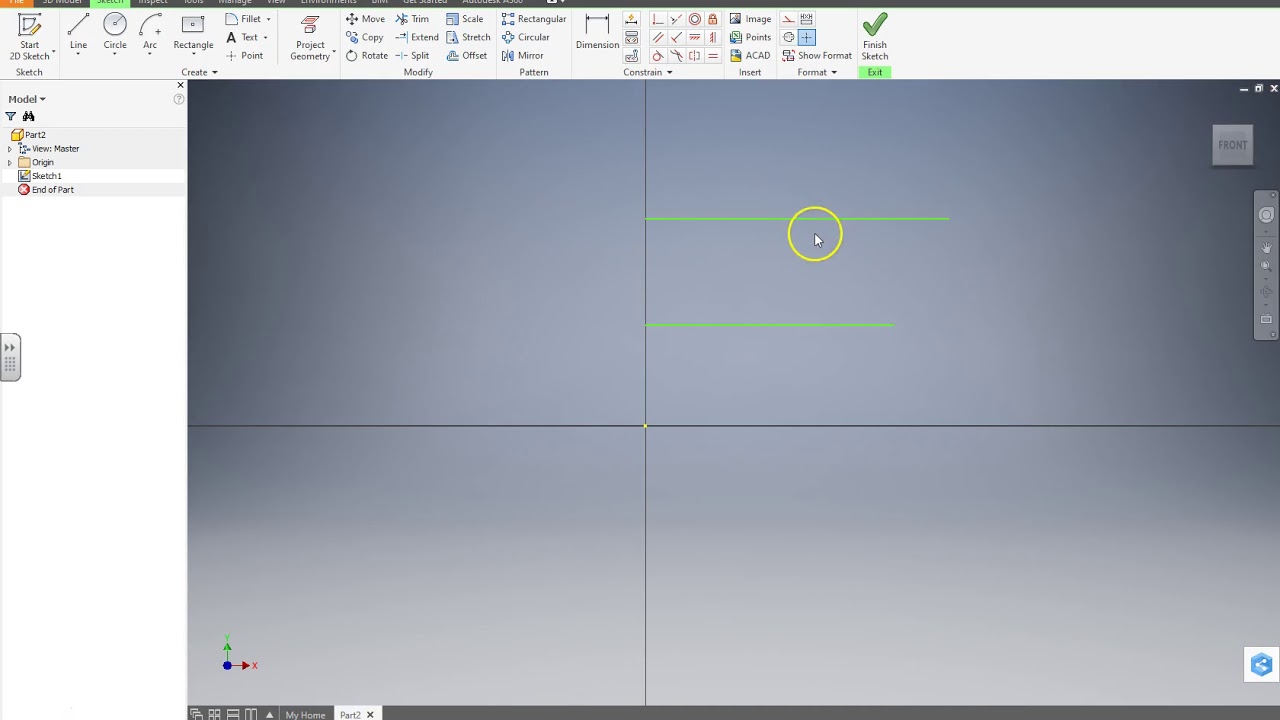1280x720 pixels.
Task: Click the browser filter icon
Action: 11,116
